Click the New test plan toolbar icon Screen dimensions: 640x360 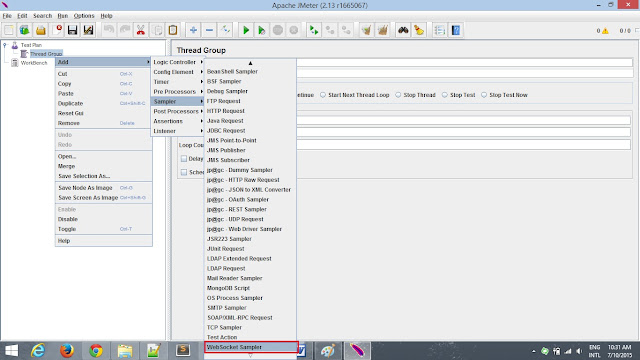tap(9, 30)
